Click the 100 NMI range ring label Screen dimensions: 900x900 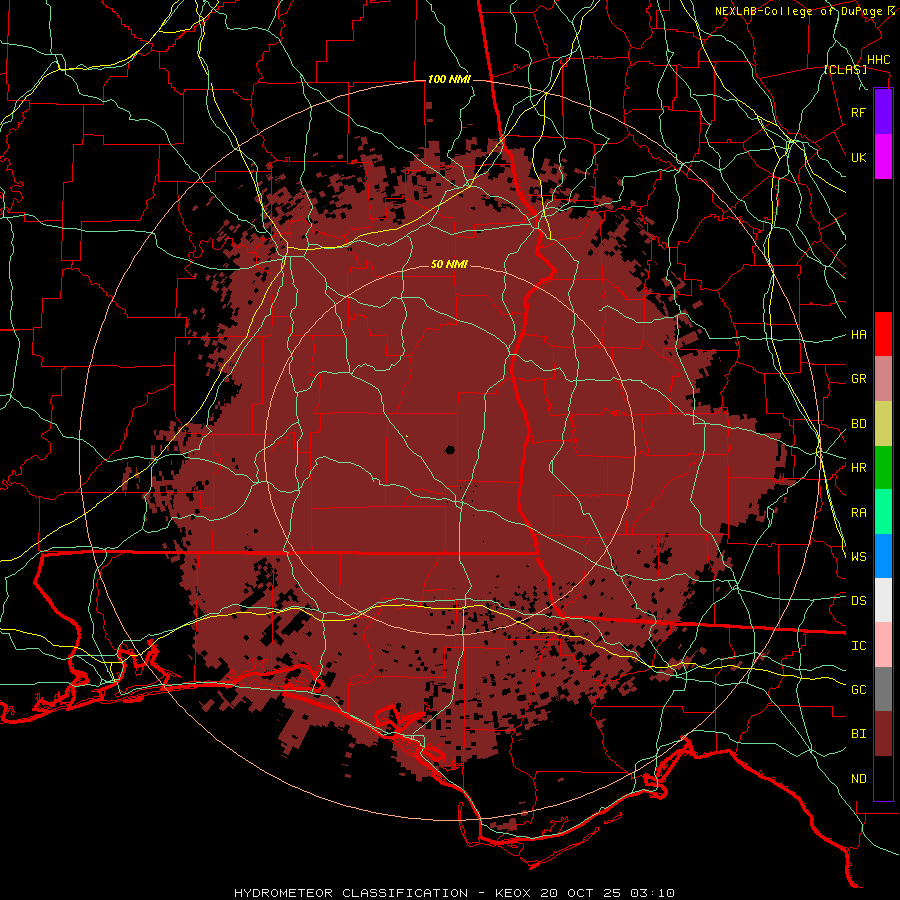pyautogui.click(x=449, y=79)
